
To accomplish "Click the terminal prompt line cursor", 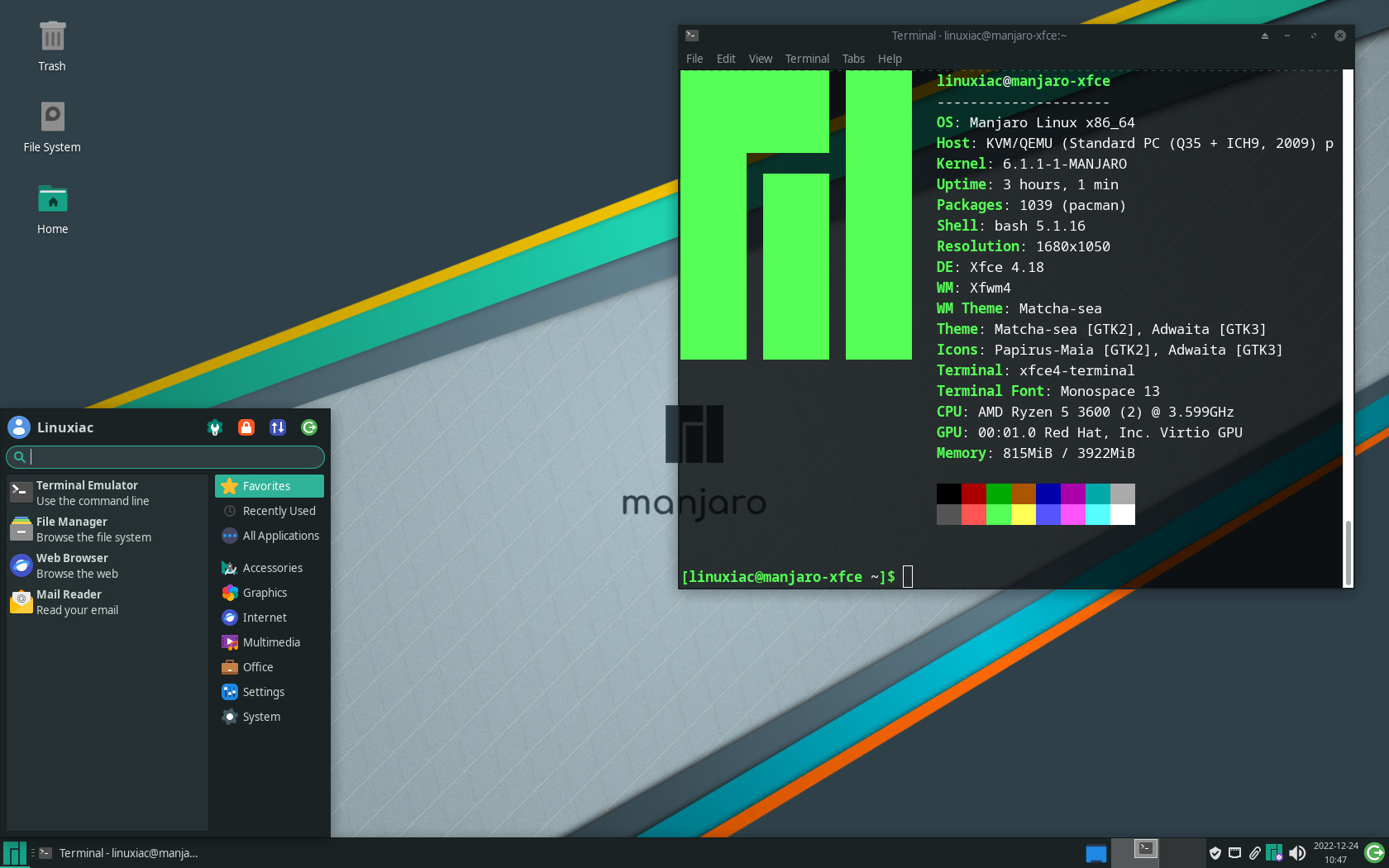I will (908, 576).
